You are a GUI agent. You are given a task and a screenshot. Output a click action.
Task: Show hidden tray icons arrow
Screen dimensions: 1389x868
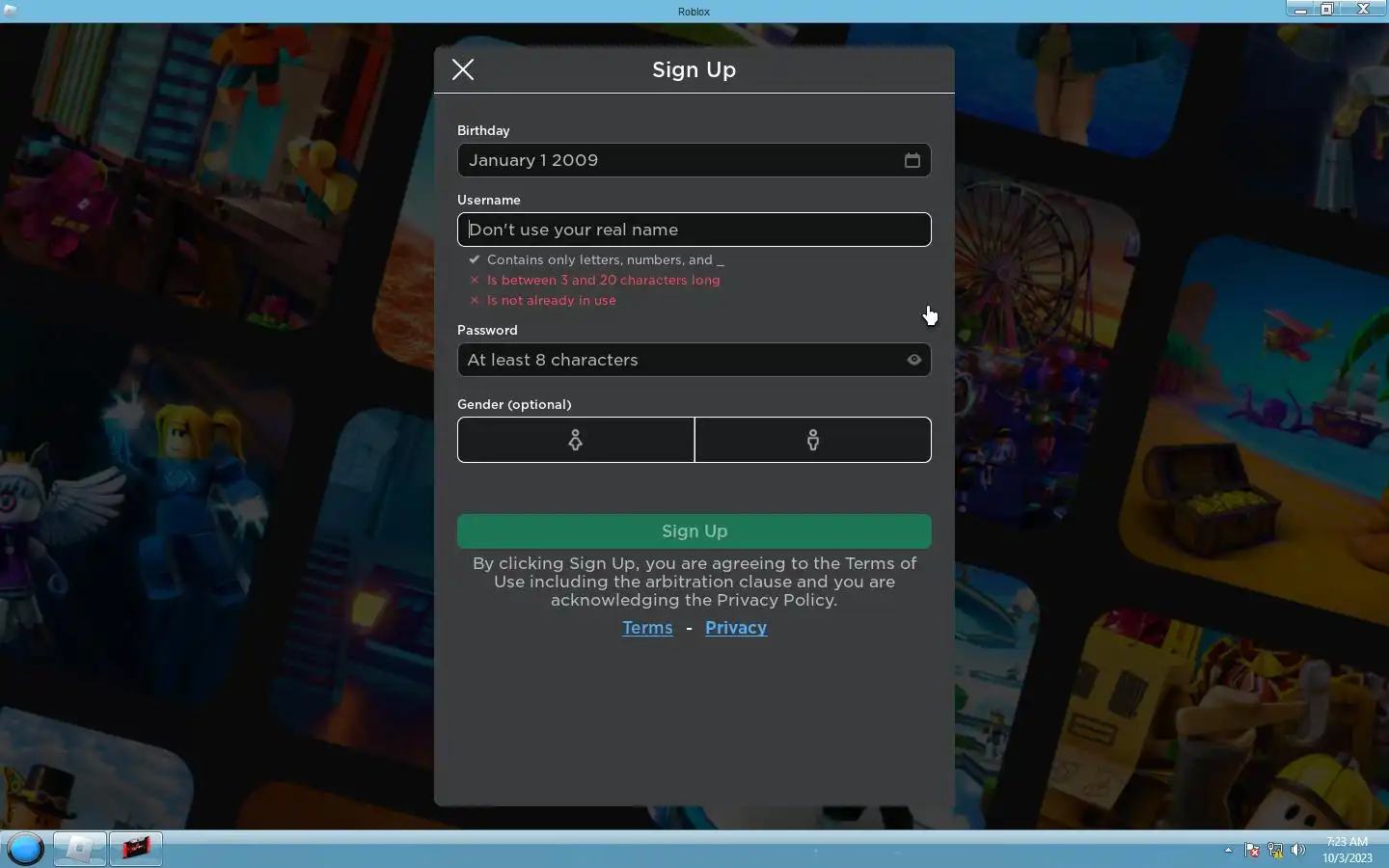click(x=1228, y=851)
